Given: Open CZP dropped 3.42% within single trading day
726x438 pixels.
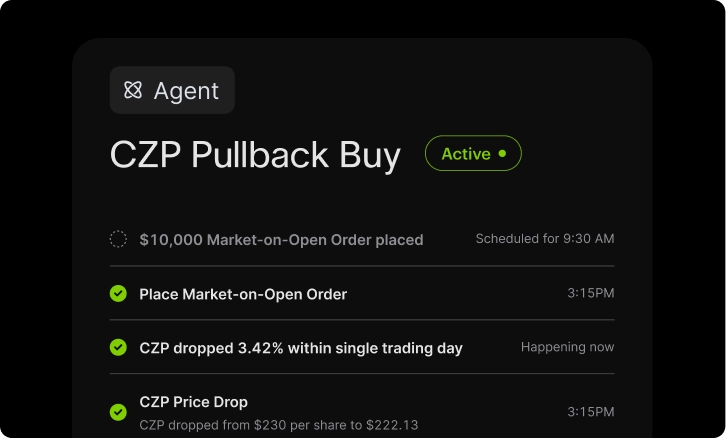Looking at the screenshot, I should [x=301, y=348].
